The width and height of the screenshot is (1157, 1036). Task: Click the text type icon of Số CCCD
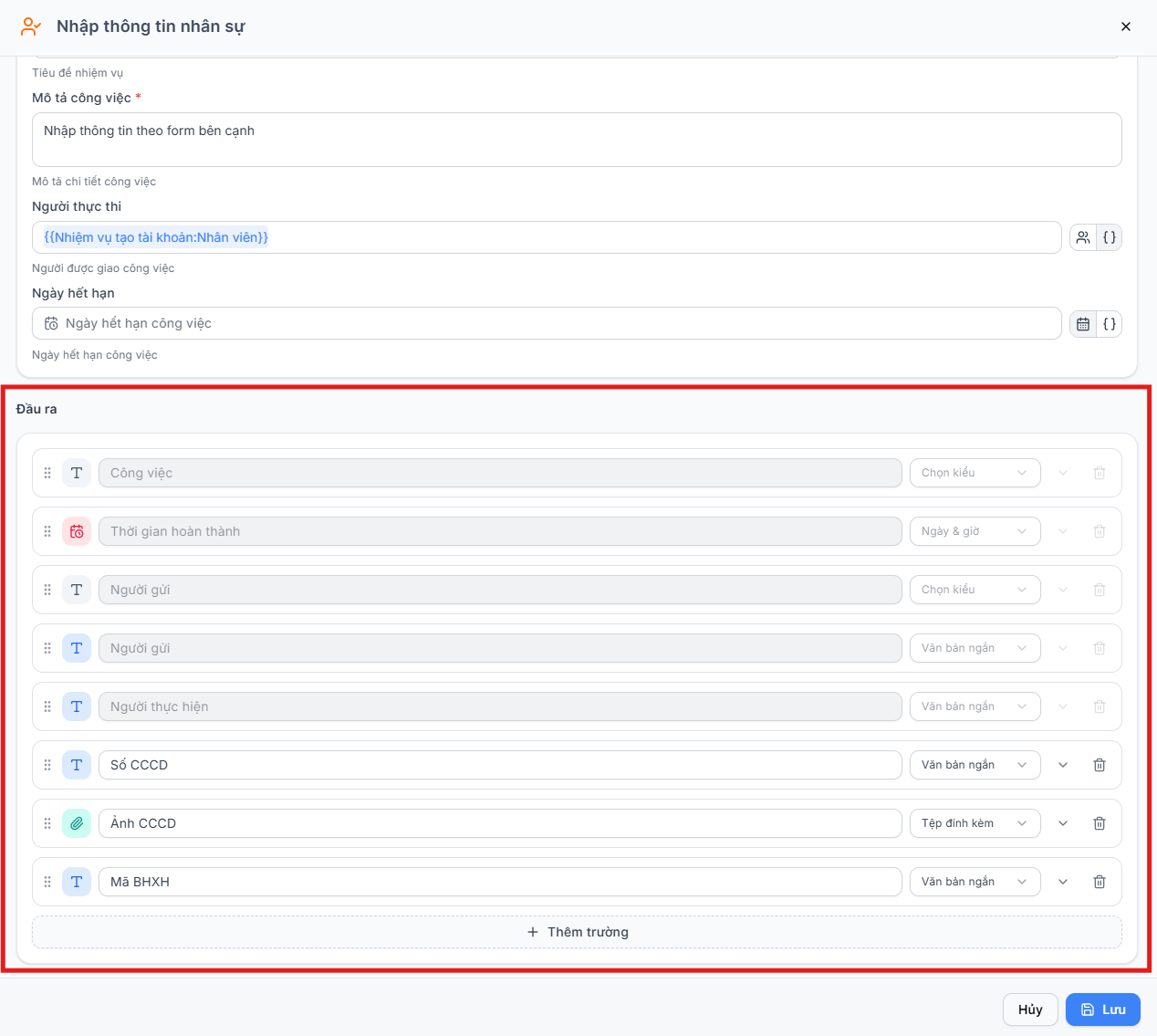tap(77, 765)
